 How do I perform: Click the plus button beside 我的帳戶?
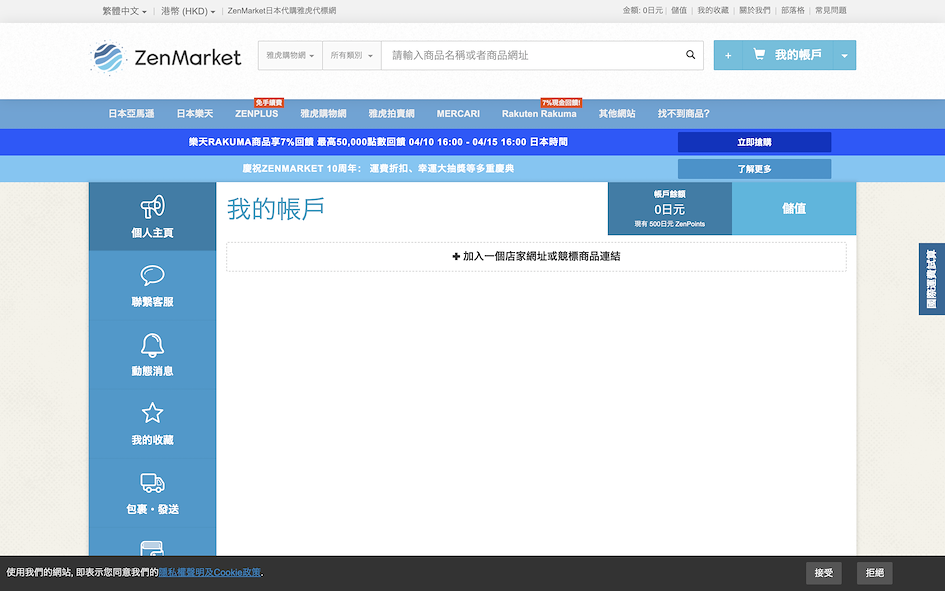[x=728, y=55]
